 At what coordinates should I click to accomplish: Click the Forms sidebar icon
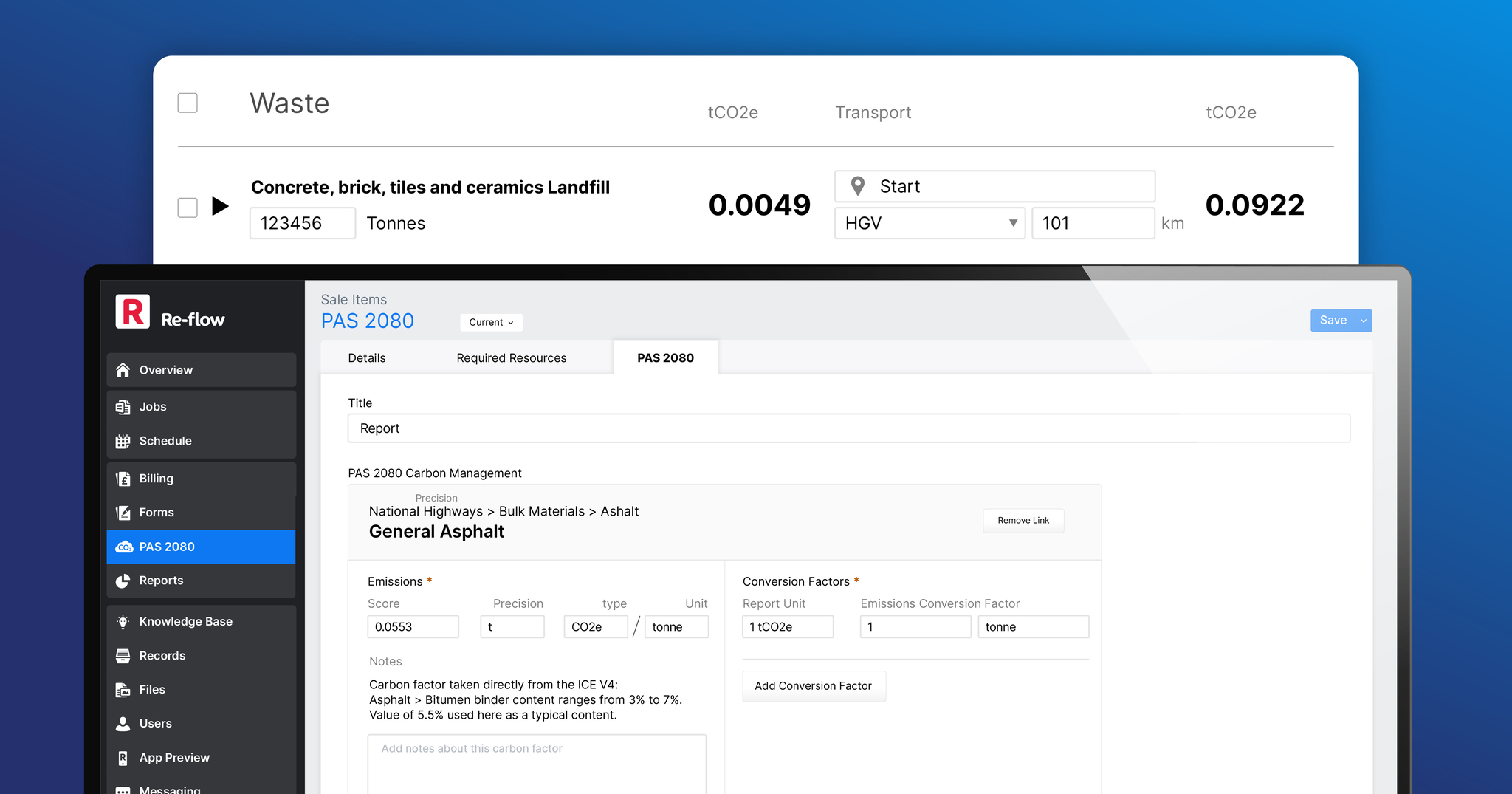click(123, 513)
